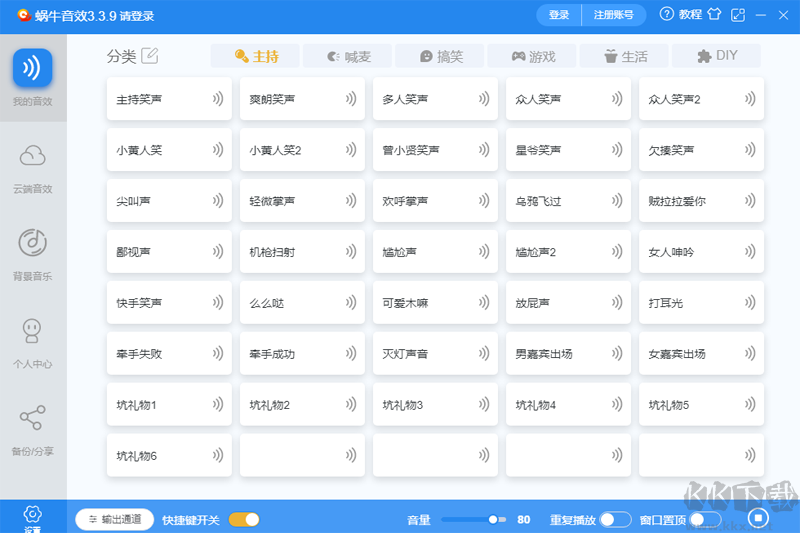Play sound icon on 坑礼物6 card
This screenshot has width=800, height=533.
218,455
